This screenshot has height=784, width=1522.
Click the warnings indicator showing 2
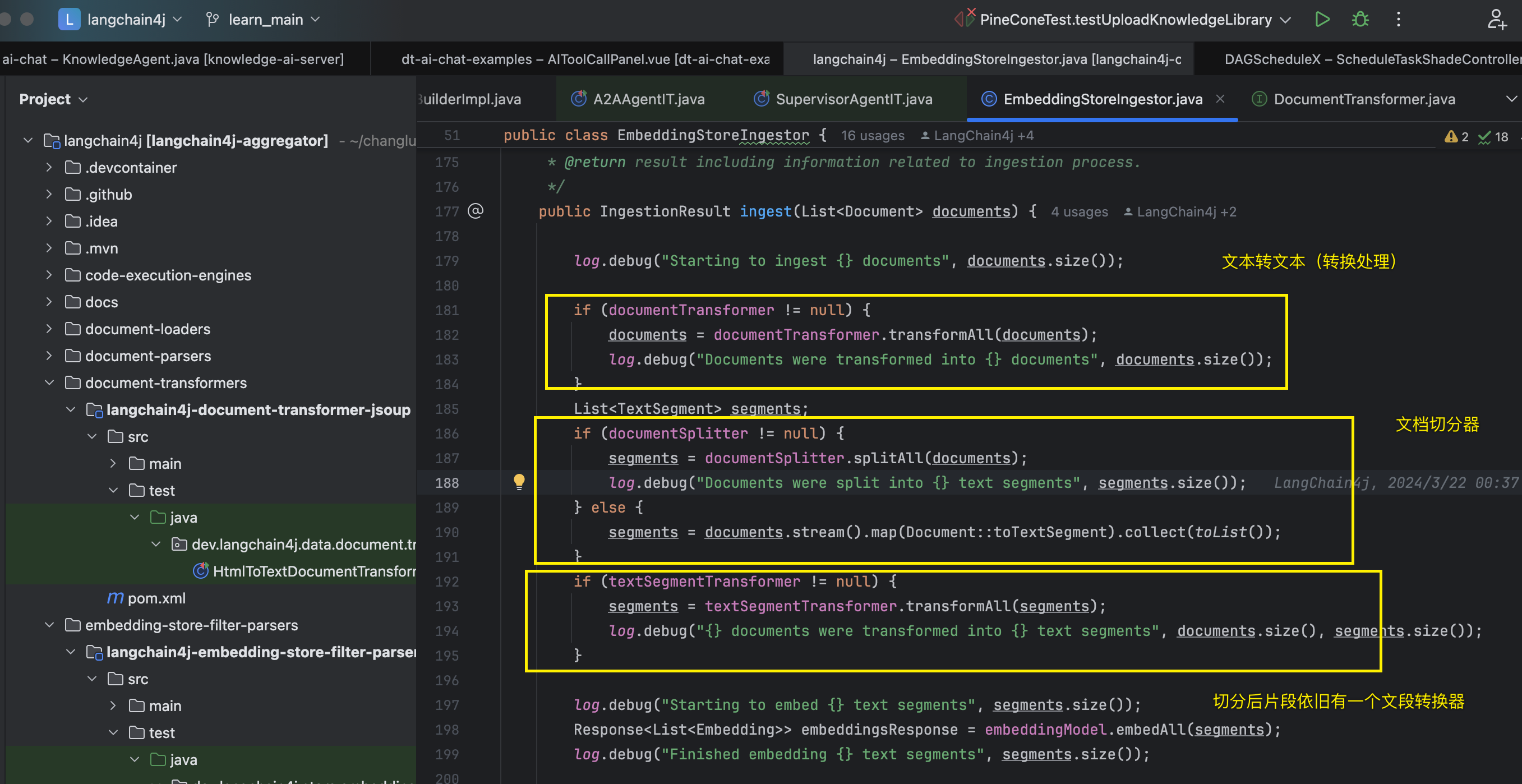(x=1456, y=137)
